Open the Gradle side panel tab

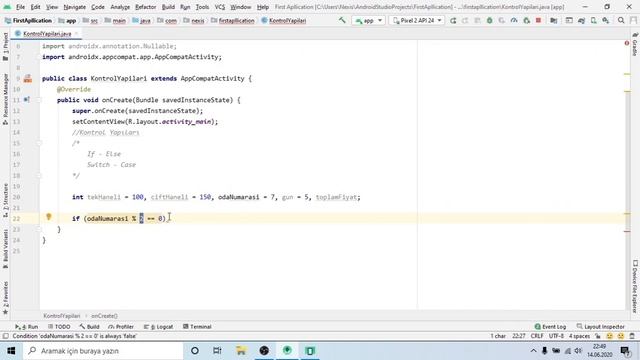point(635,44)
